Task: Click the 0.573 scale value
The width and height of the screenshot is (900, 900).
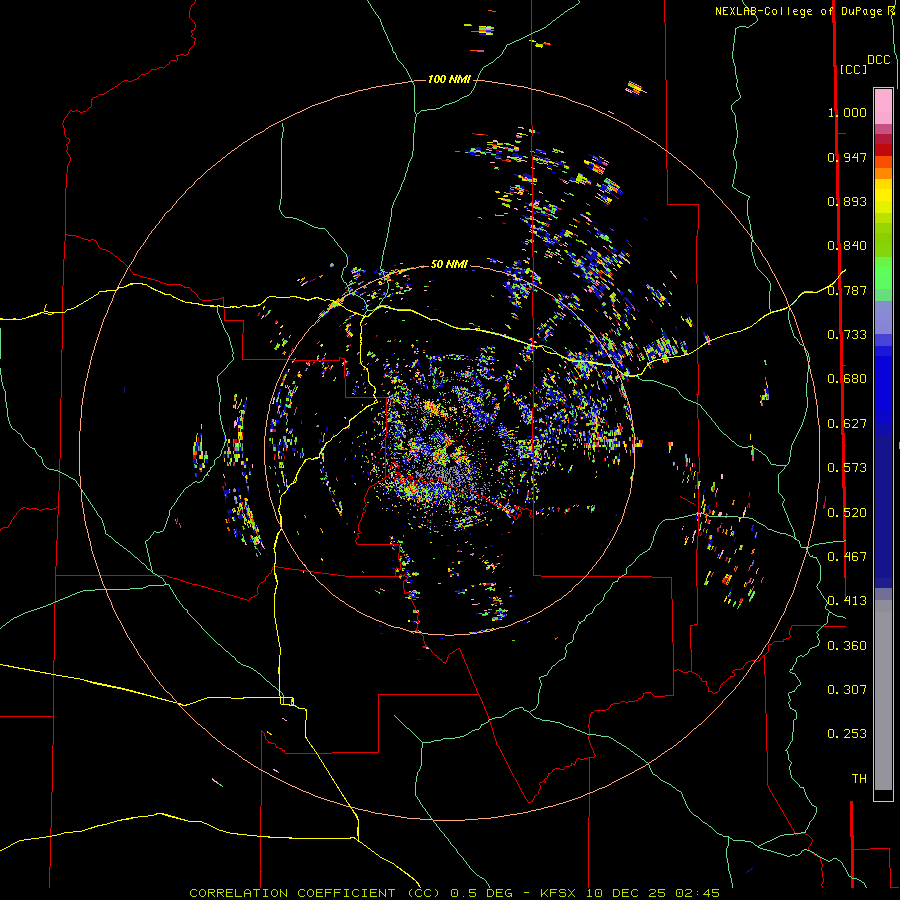Action: click(847, 468)
